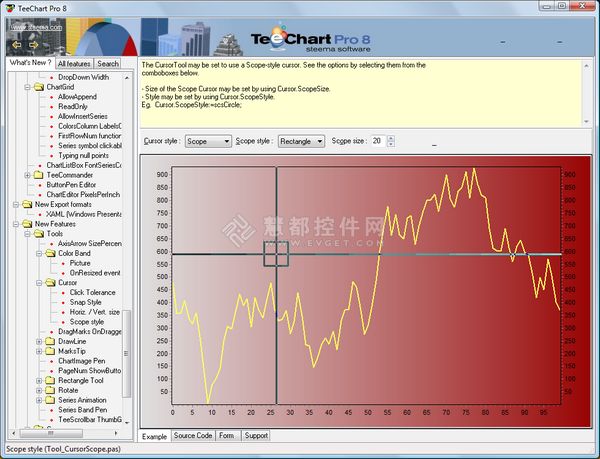Collapse the New Export formats node
Screen dimensions: 600x459
click(16, 205)
